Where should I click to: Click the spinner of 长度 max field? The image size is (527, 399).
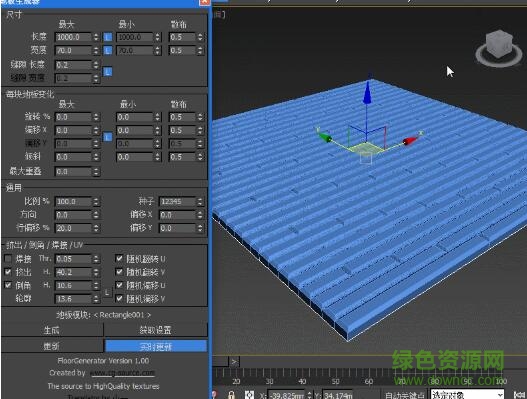96,37
